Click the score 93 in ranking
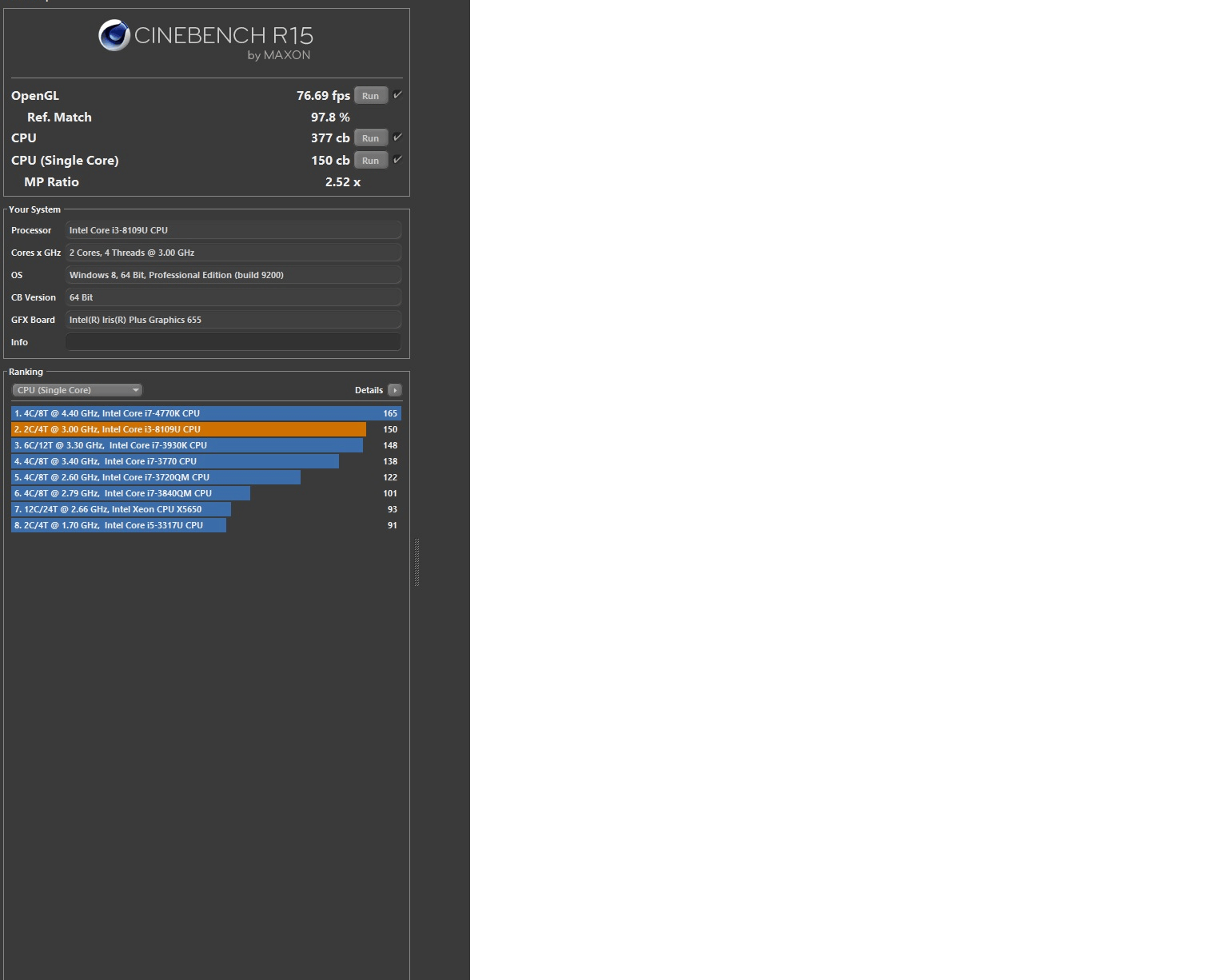Image resolution: width=1228 pixels, height=980 pixels. (393, 509)
